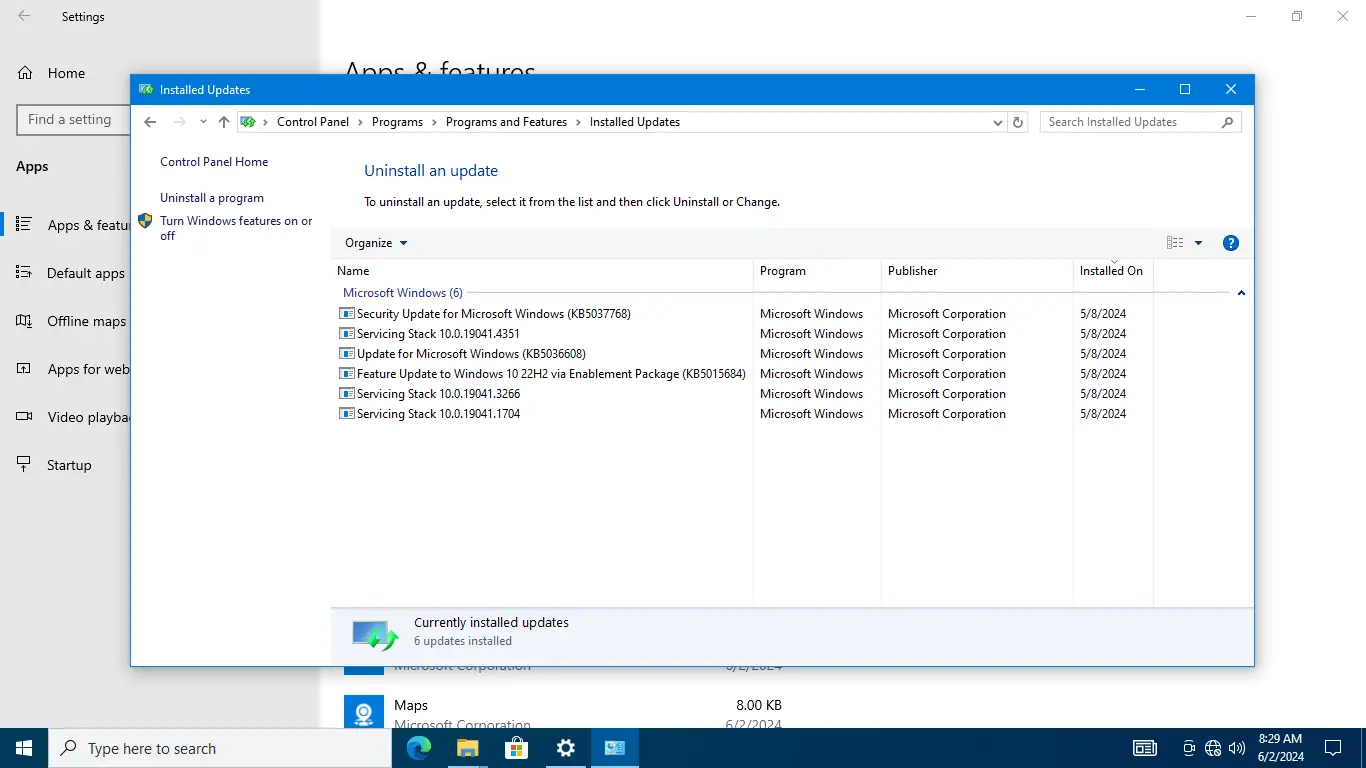Screen dimensions: 1366x768
Task: Open Microsoft Store from the taskbar
Action: point(517,748)
